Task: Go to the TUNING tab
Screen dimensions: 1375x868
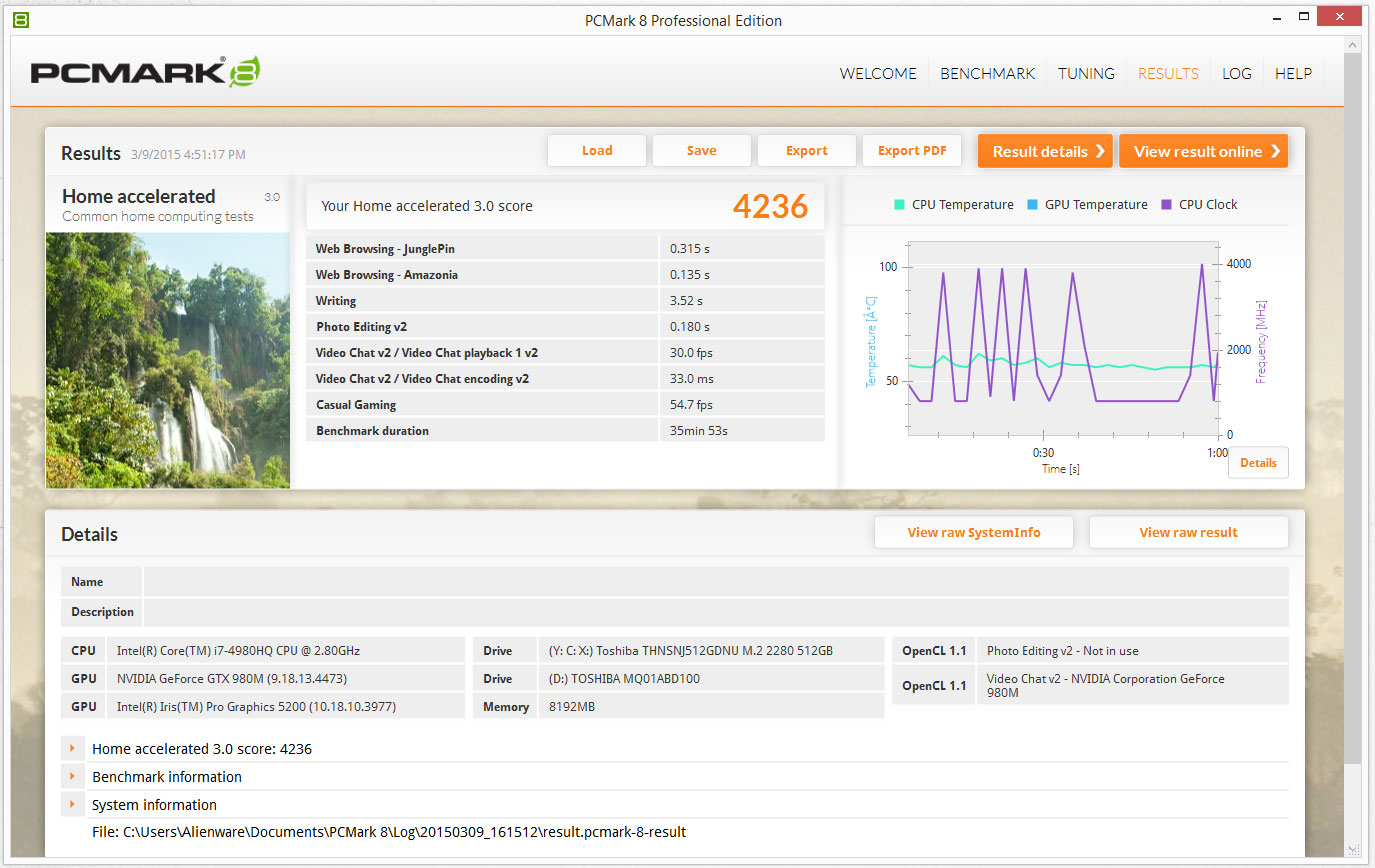Action: 1086,73
